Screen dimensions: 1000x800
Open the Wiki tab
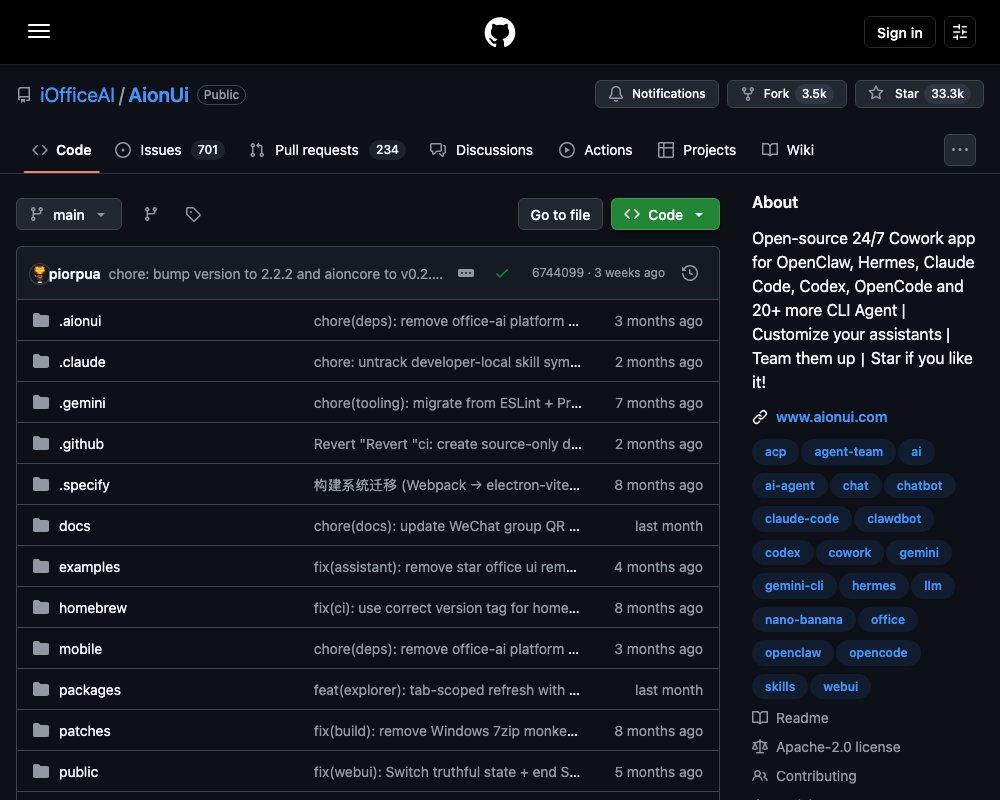pyautogui.click(x=788, y=150)
